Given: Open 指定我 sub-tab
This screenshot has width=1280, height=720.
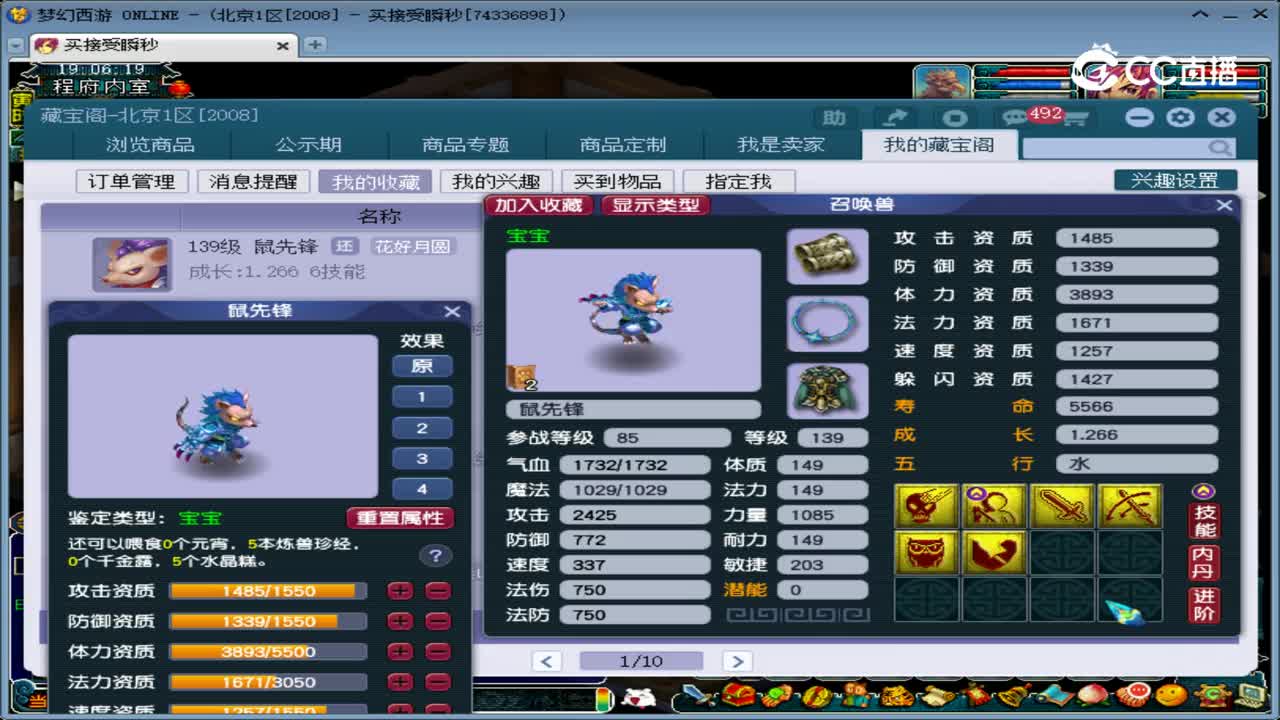Looking at the screenshot, I should click(x=739, y=181).
